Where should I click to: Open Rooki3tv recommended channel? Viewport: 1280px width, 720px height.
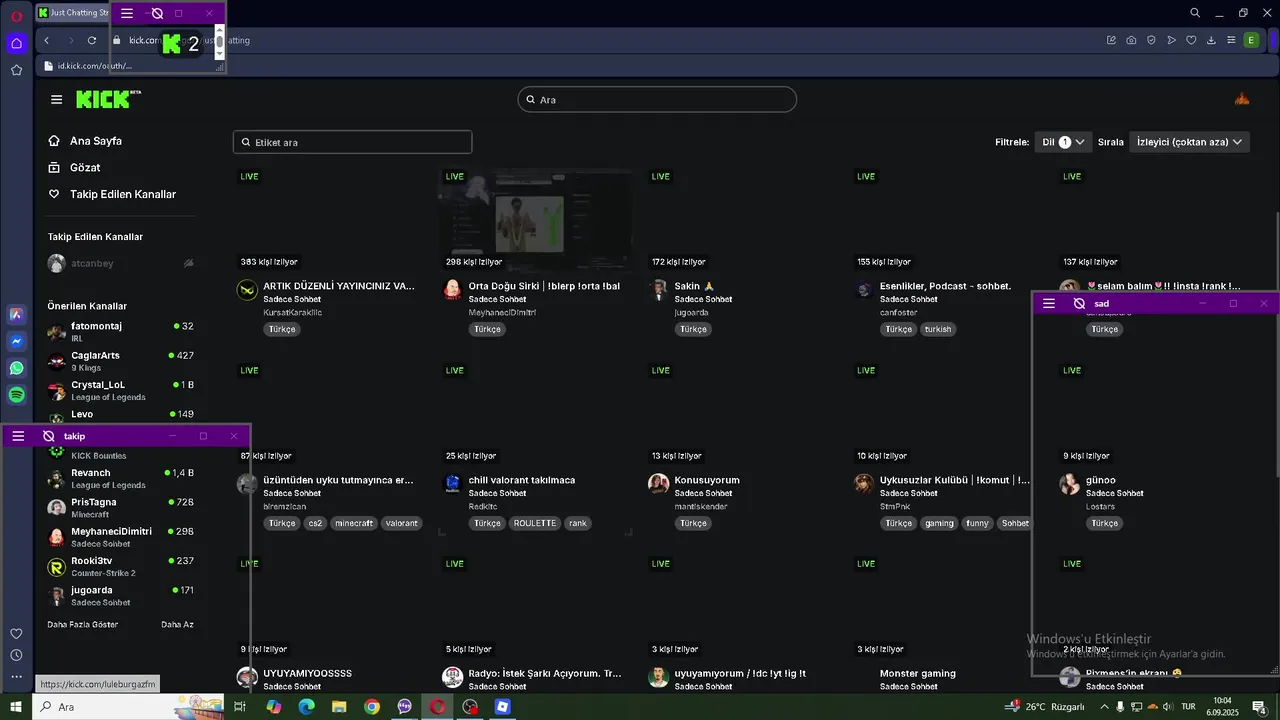point(120,566)
